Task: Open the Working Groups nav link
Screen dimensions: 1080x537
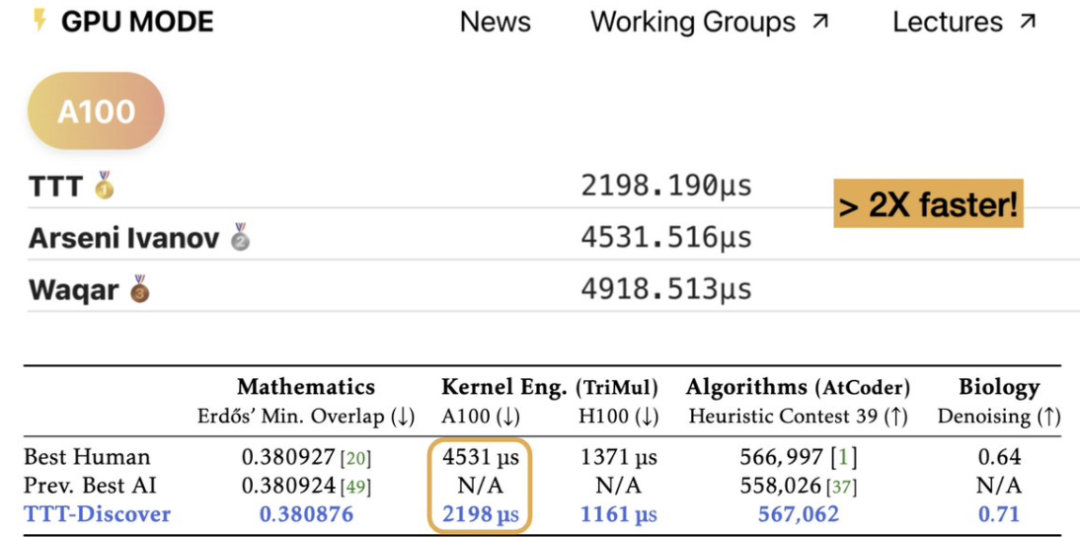Action: (692, 22)
